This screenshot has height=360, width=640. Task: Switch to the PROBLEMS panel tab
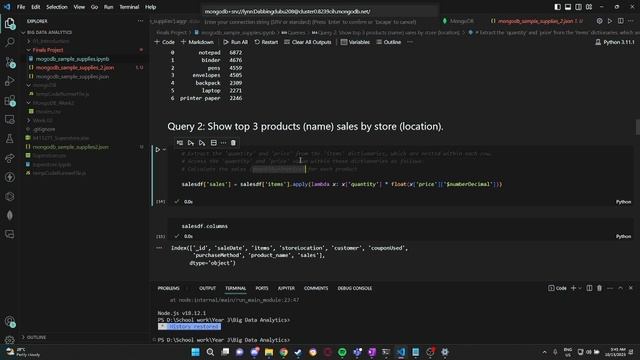point(169,288)
